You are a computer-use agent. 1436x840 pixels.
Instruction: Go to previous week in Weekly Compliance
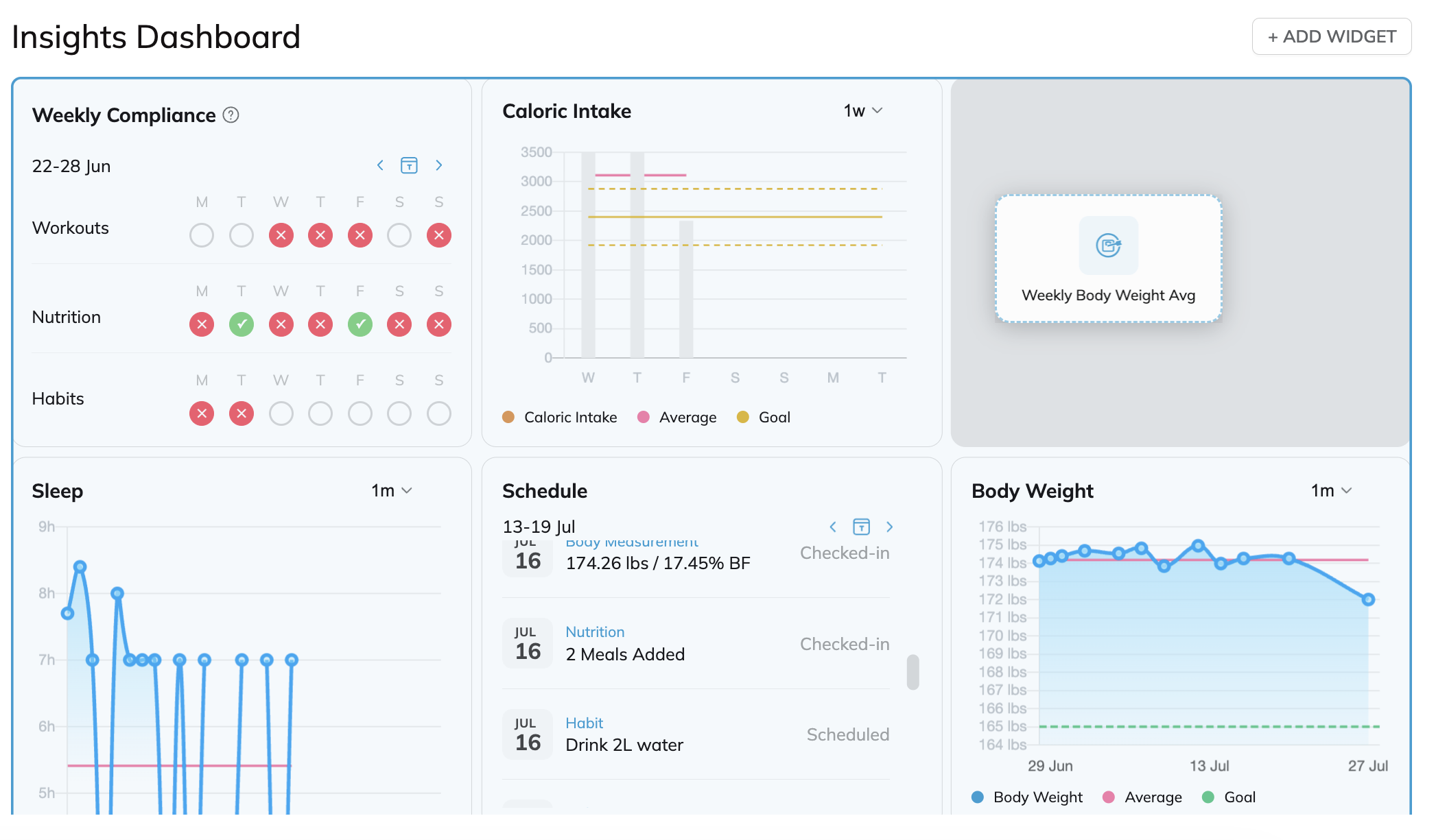tap(380, 165)
